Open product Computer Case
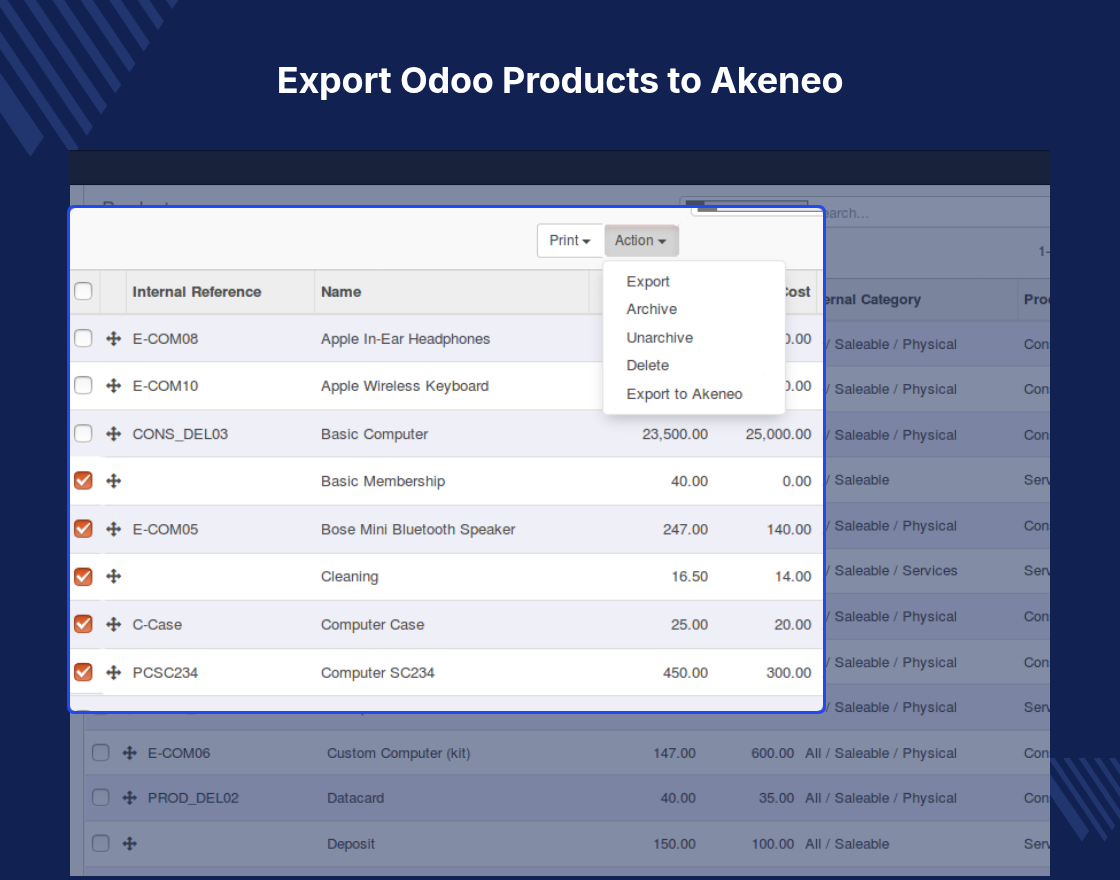This screenshot has height=880, width=1120. (372, 624)
